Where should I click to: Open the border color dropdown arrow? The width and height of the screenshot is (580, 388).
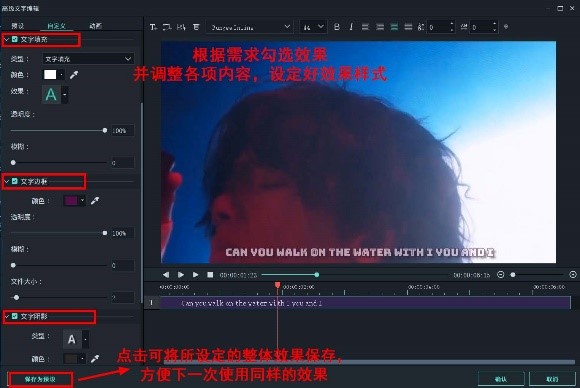pos(82,201)
